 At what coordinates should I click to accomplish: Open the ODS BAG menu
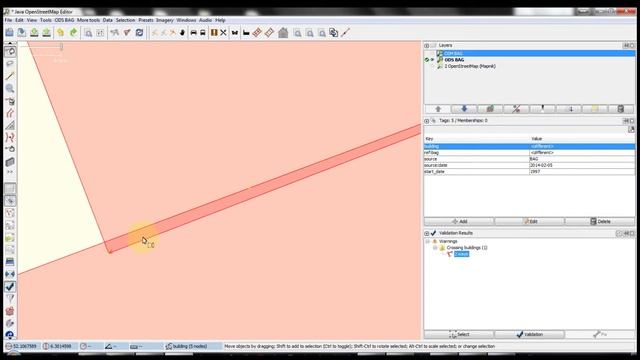pyautogui.click(x=64, y=20)
